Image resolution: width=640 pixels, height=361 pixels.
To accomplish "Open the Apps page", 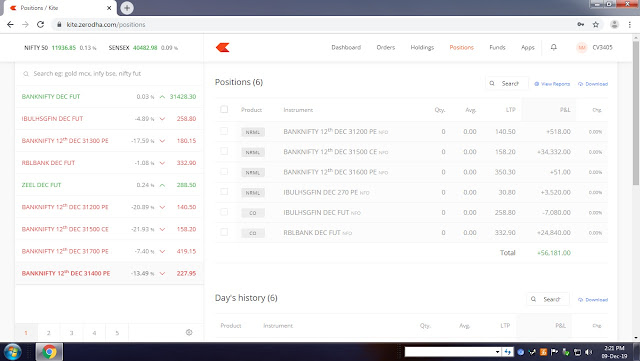I will pyautogui.click(x=528, y=47).
